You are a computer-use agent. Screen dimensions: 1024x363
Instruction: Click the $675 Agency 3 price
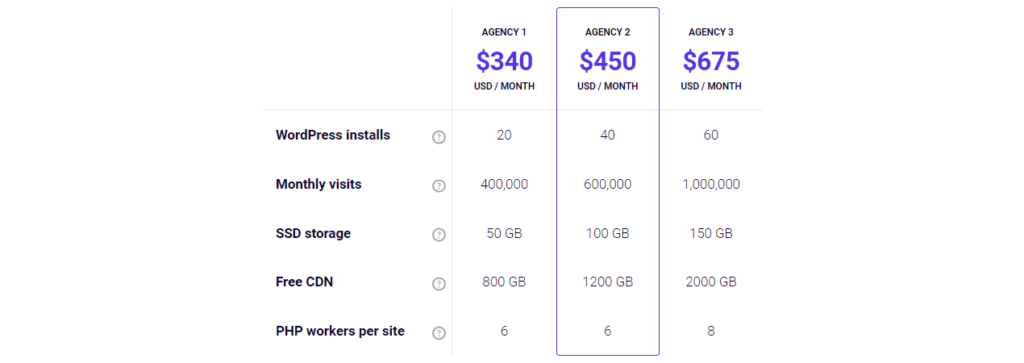point(711,61)
